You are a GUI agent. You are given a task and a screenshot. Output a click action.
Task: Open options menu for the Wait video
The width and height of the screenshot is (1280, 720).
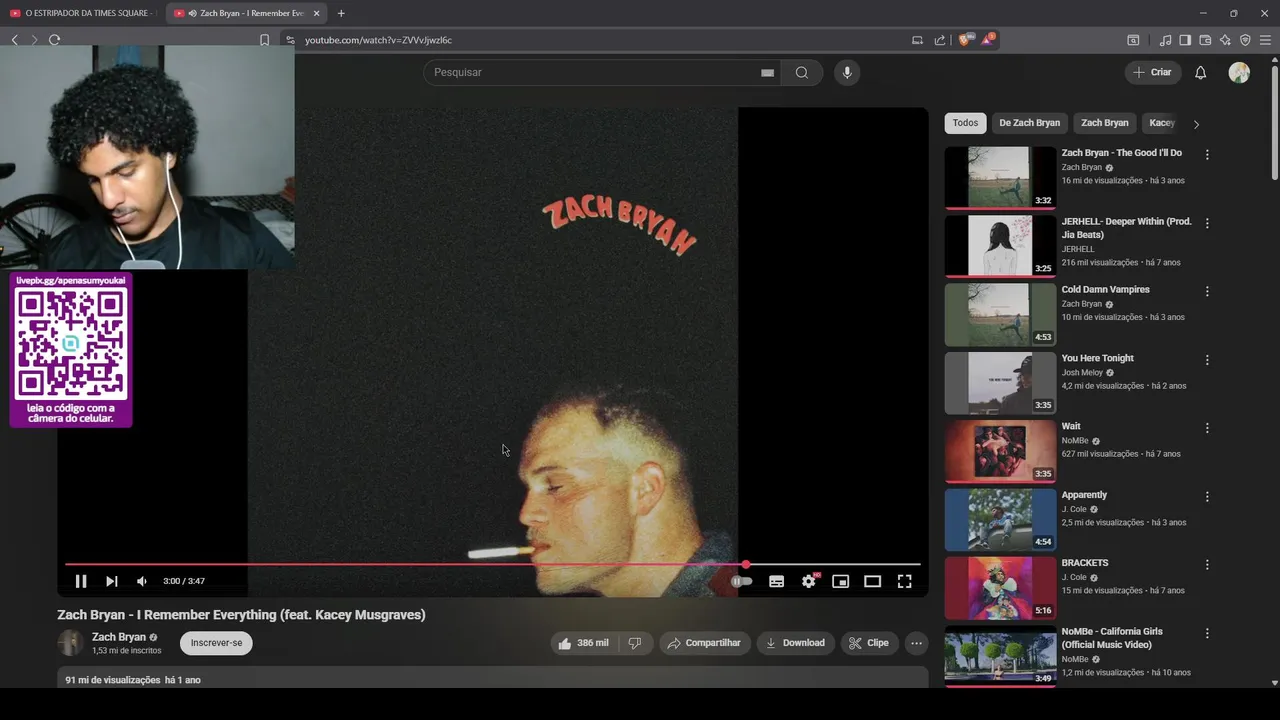(x=1207, y=428)
